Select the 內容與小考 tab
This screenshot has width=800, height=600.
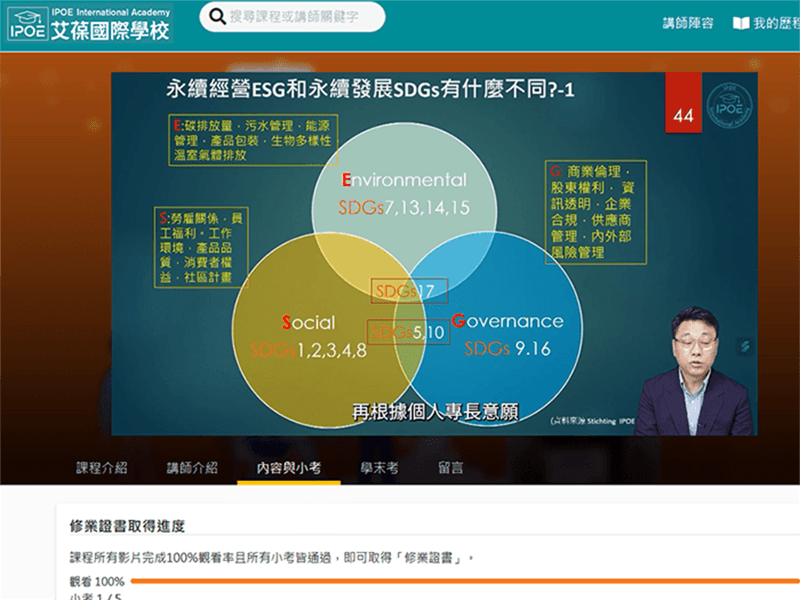tap(288, 468)
